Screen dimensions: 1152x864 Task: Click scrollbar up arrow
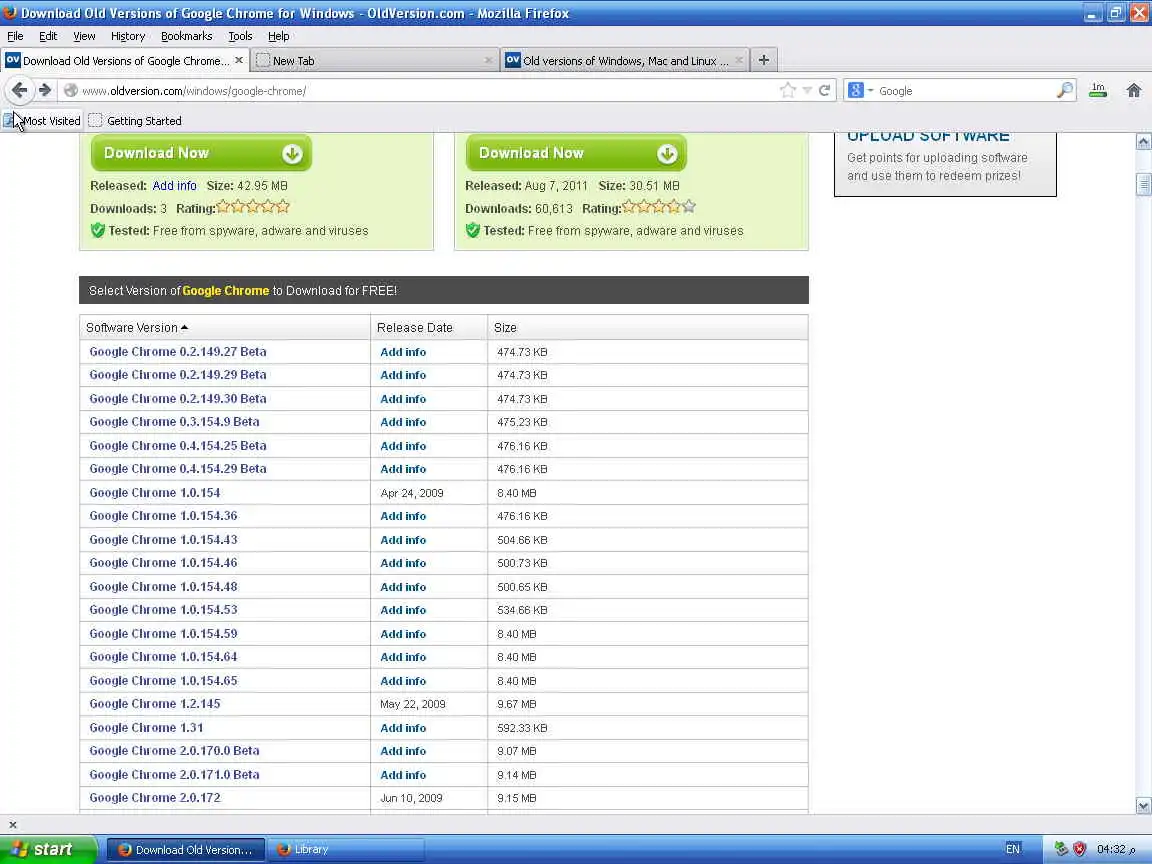[x=1143, y=142]
